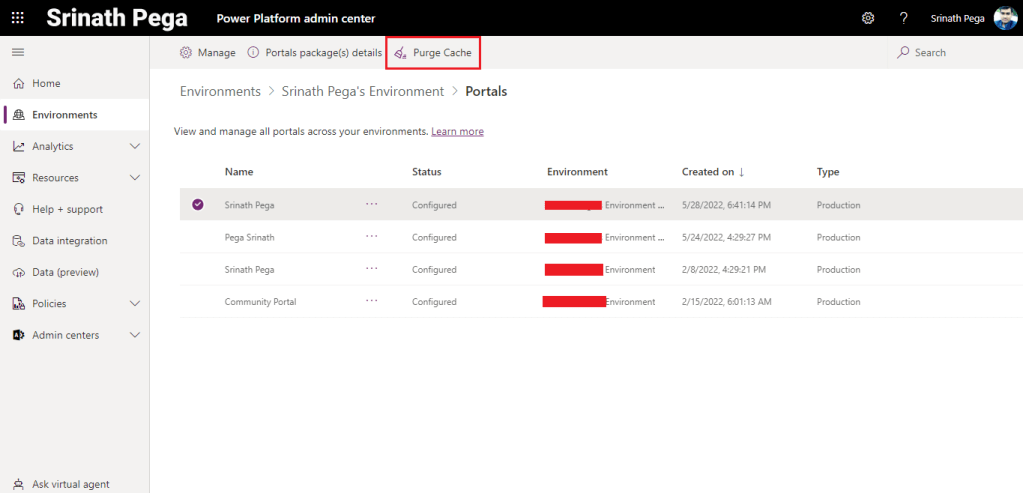Go to Home in sidebar
Viewport: 1023px width, 493px height.
[x=46, y=83]
